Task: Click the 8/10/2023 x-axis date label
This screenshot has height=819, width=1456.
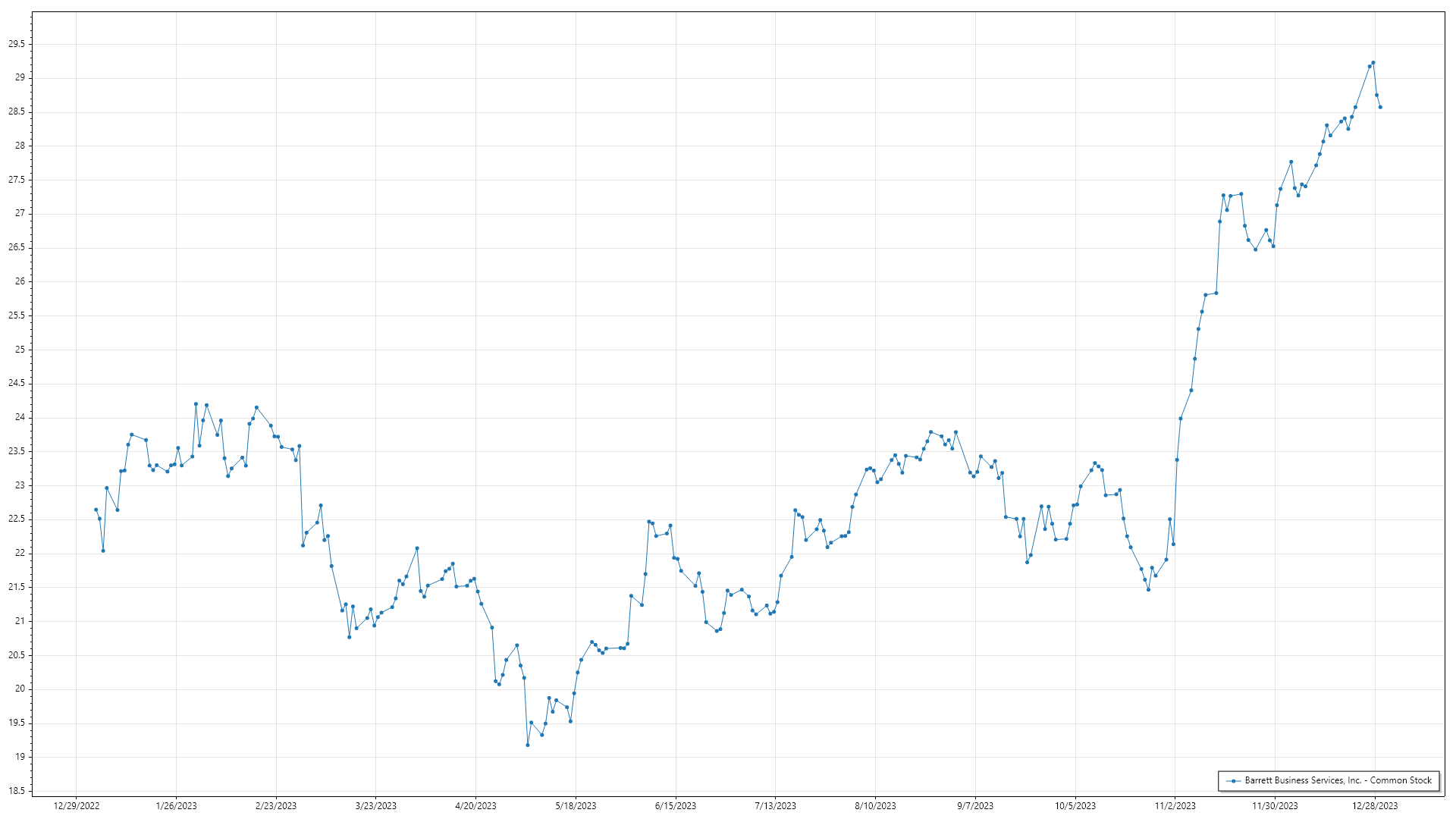Action: pos(875,805)
